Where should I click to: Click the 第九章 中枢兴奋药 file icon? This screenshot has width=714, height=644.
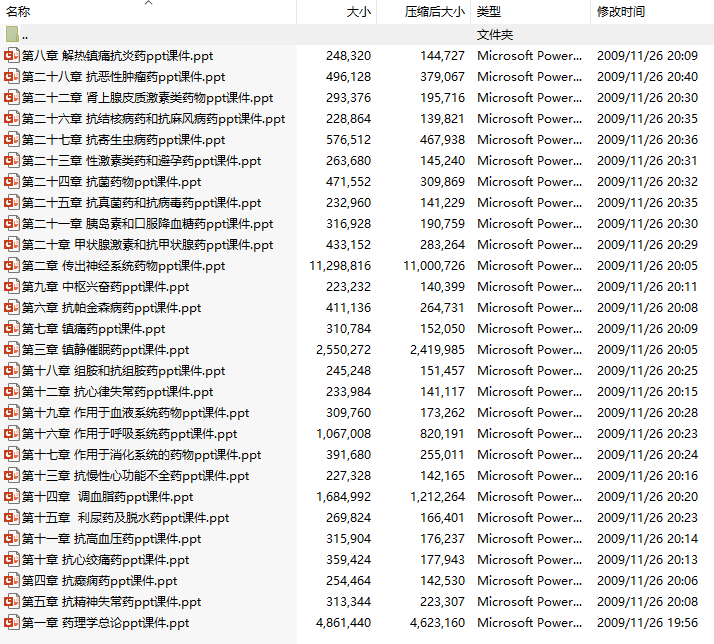pyautogui.click(x=12, y=286)
